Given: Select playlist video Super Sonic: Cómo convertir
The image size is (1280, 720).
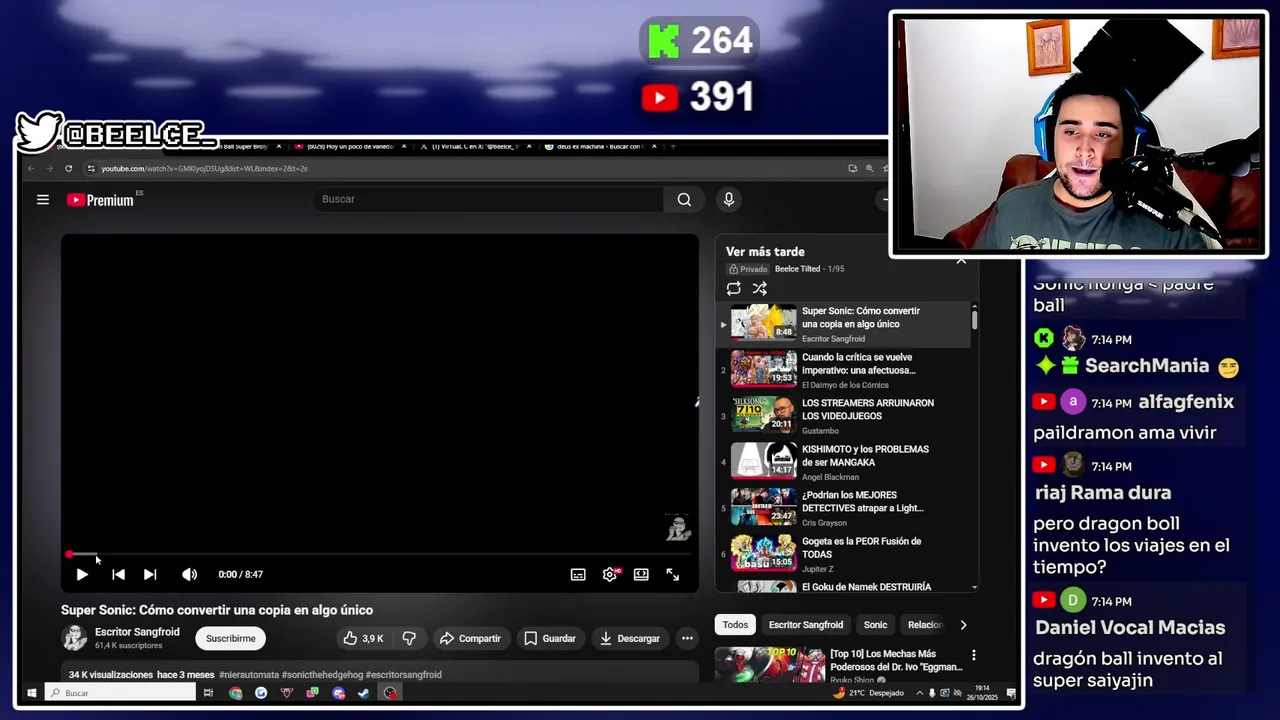Looking at the screenshot, I should [845, 324].
